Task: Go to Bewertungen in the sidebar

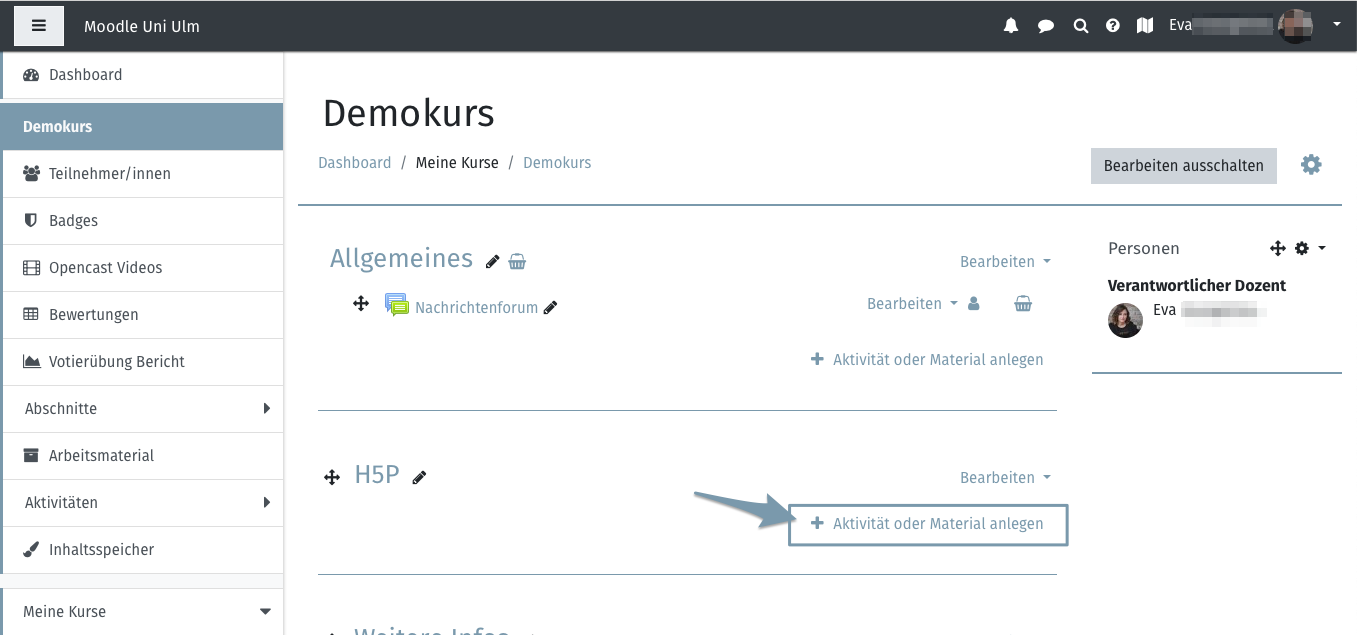Action: point(94,315)
